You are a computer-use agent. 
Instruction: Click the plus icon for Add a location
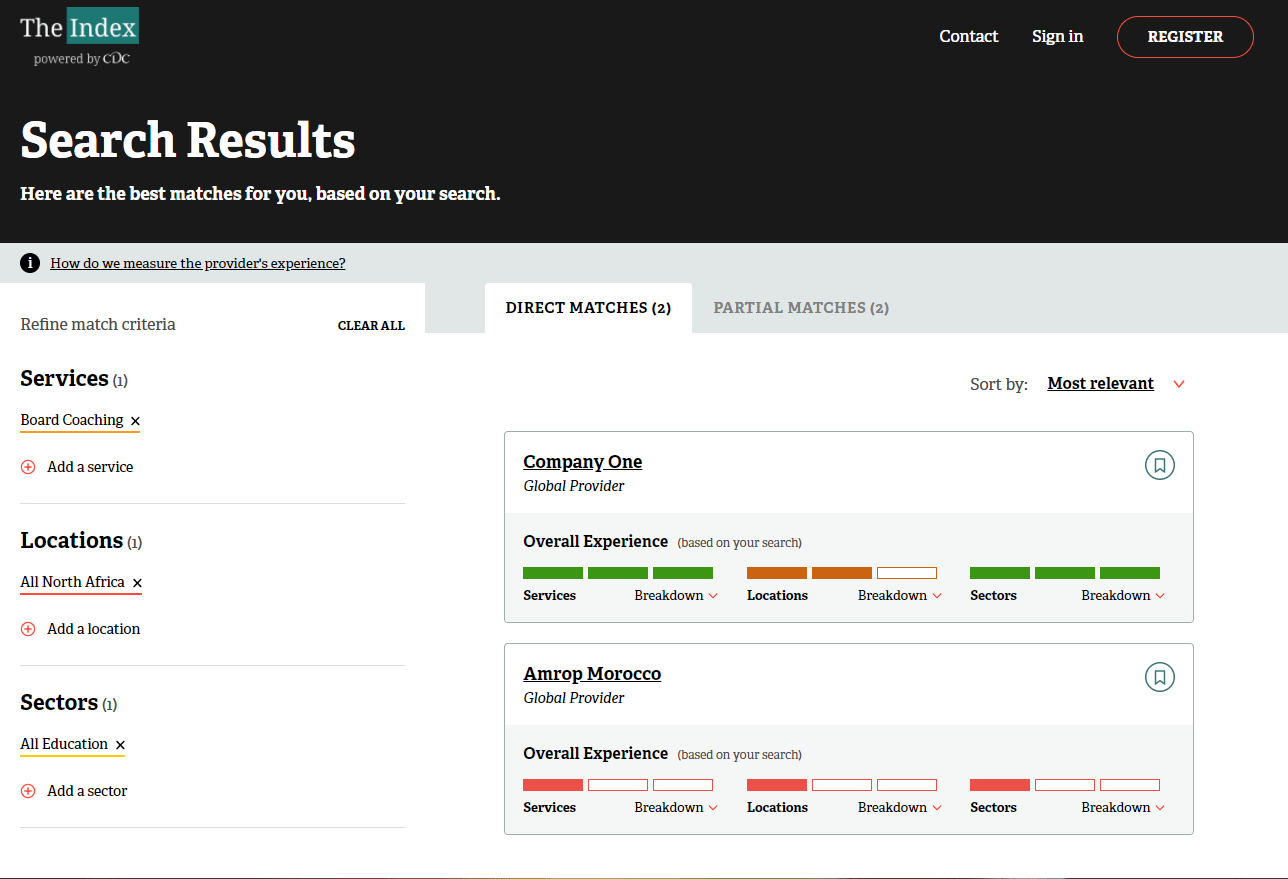coord(28,629)
